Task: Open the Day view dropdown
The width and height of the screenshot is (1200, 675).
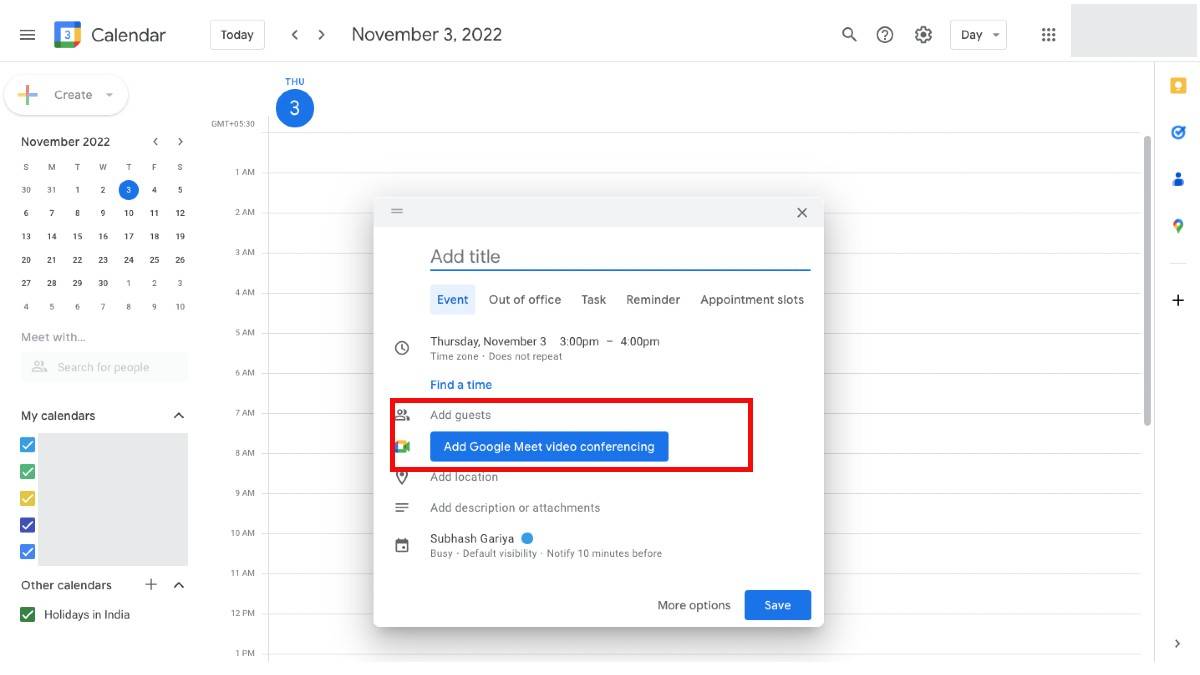Action: coord(977,35)
